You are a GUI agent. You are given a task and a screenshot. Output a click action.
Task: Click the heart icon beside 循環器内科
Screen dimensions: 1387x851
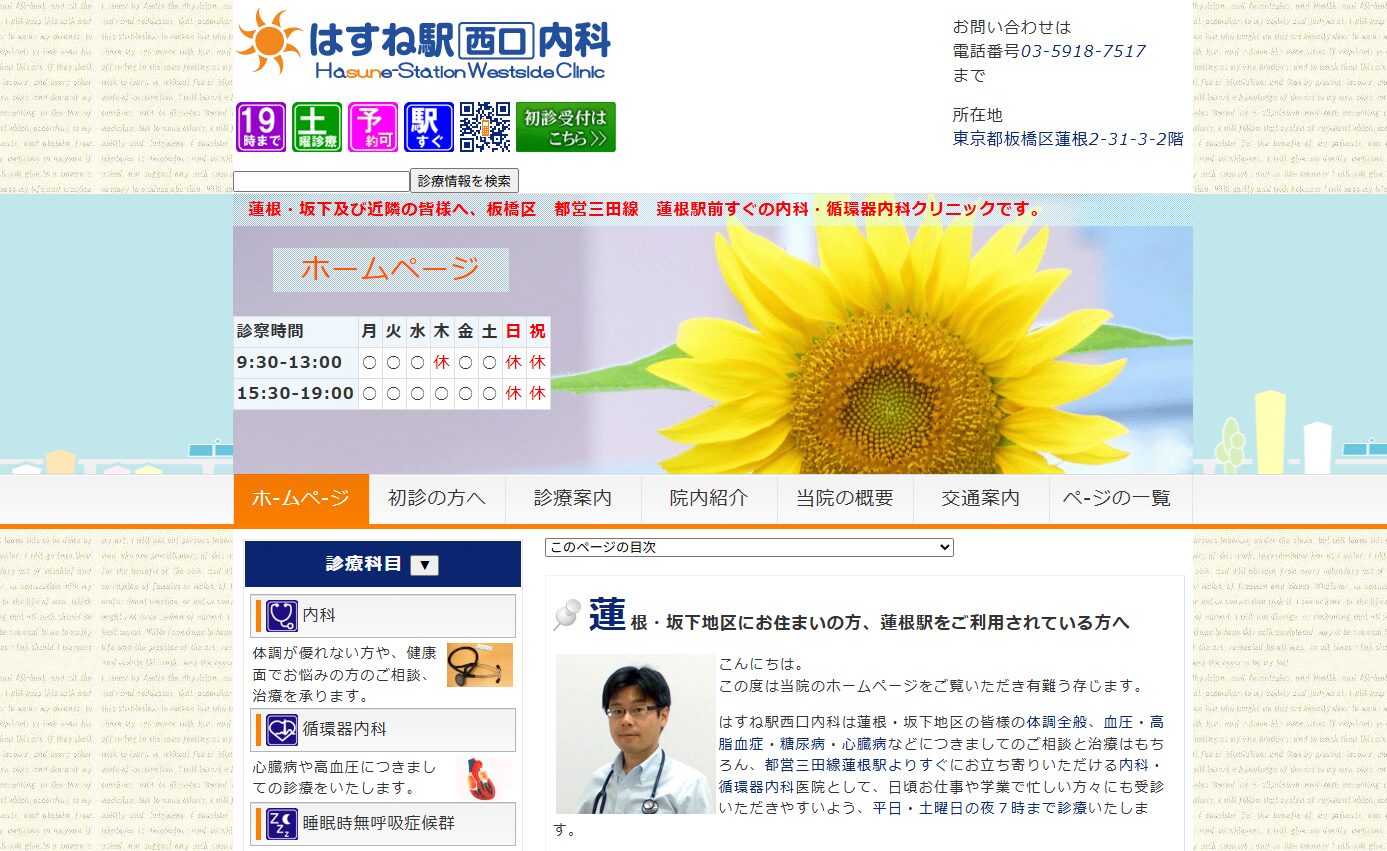(282, 730)
